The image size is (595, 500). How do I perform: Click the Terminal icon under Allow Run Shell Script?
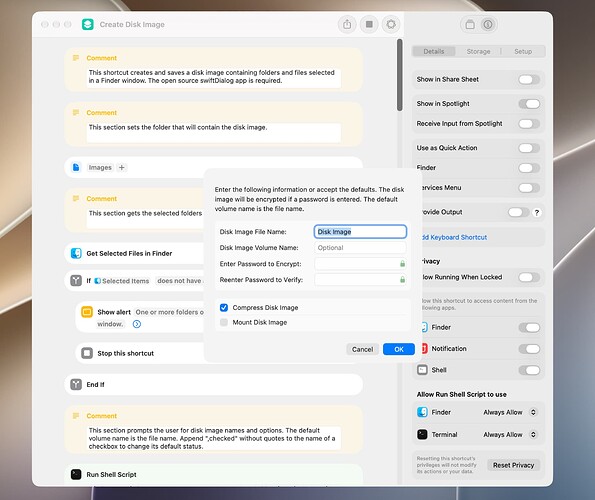[422, 434]
